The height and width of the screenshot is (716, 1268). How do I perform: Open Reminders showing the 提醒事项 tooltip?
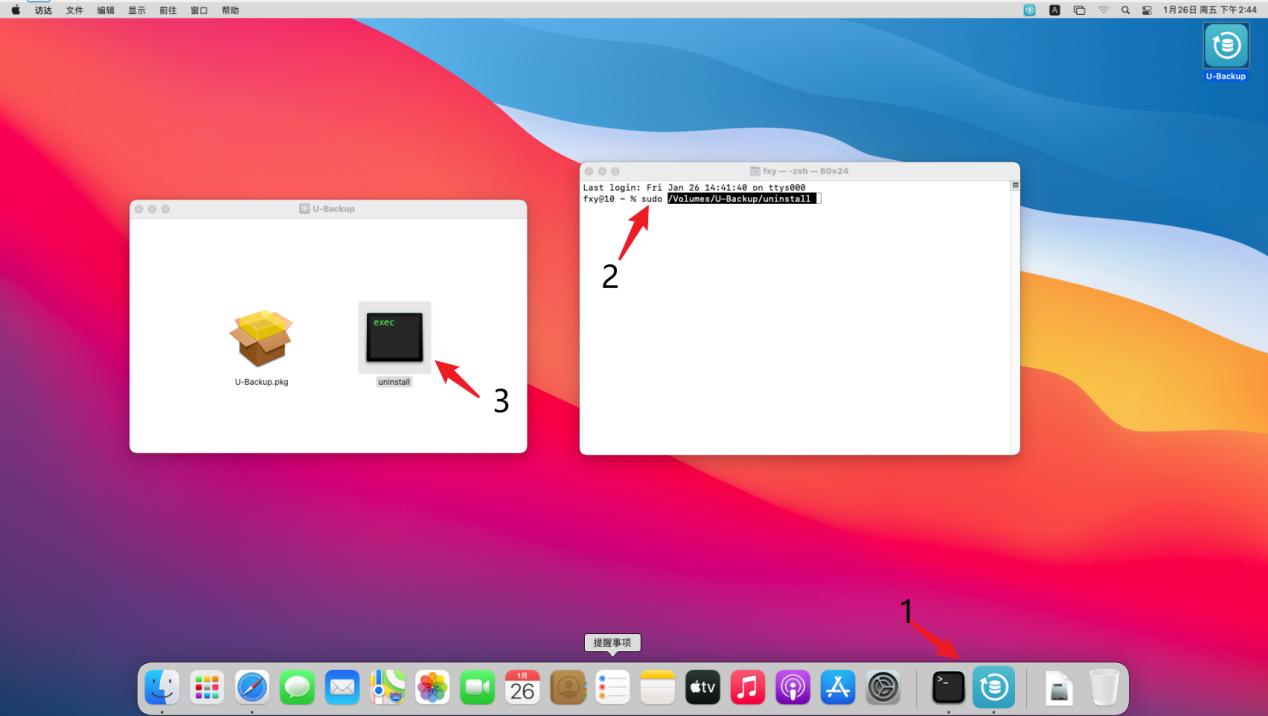(x=612, y=687)
